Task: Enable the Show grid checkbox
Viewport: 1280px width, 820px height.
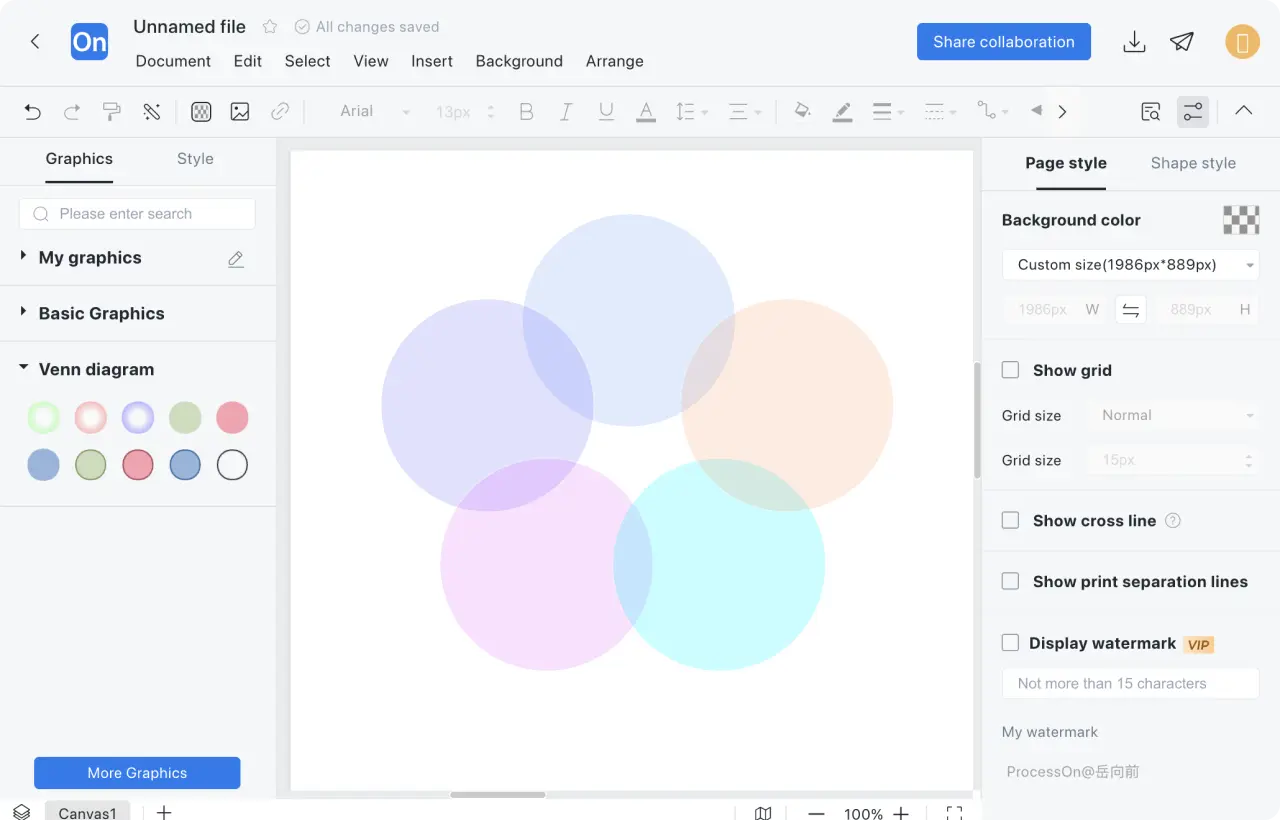Action: pos(1011,370)
